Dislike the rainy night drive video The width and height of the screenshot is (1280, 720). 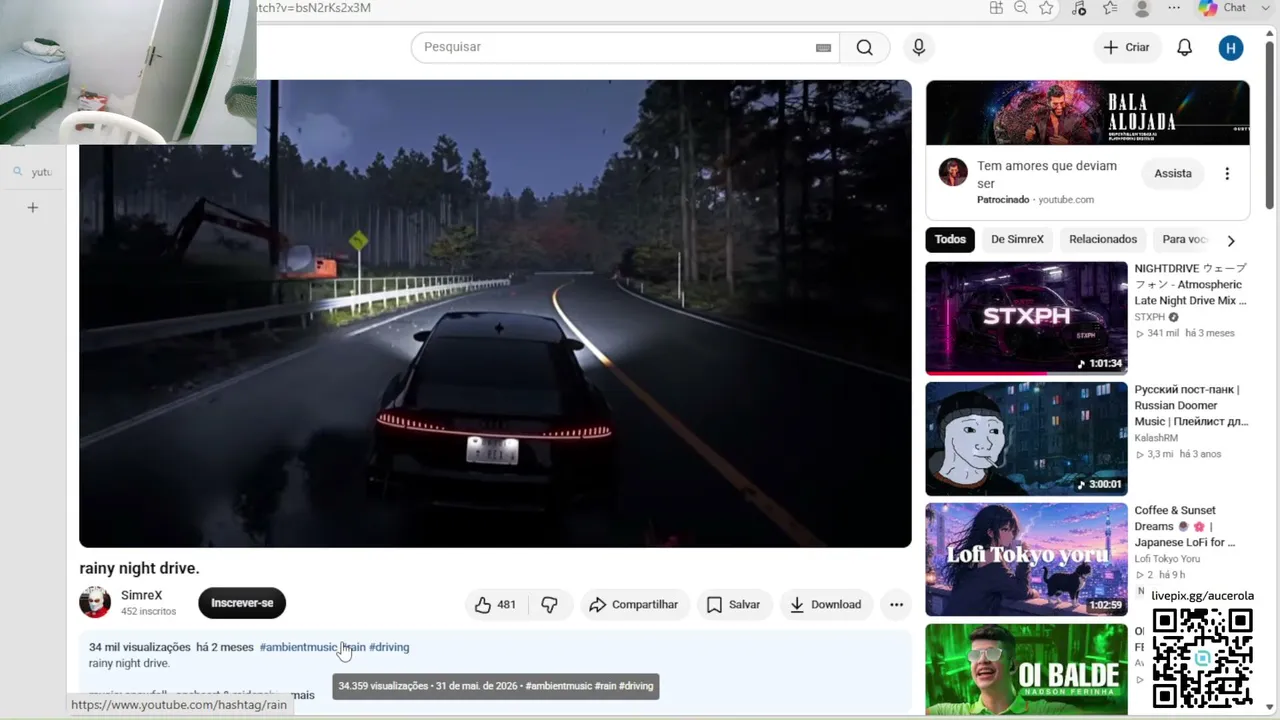pyautogui.click(x=550, y=604)
